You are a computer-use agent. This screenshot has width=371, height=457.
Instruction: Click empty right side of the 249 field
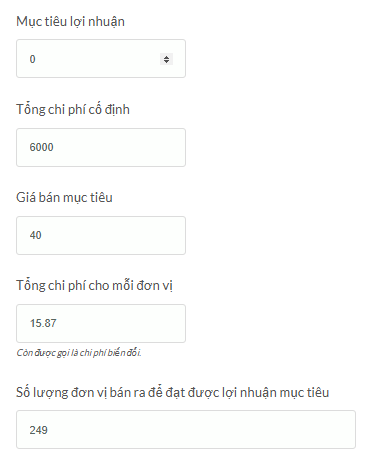[x=267, y=429]
